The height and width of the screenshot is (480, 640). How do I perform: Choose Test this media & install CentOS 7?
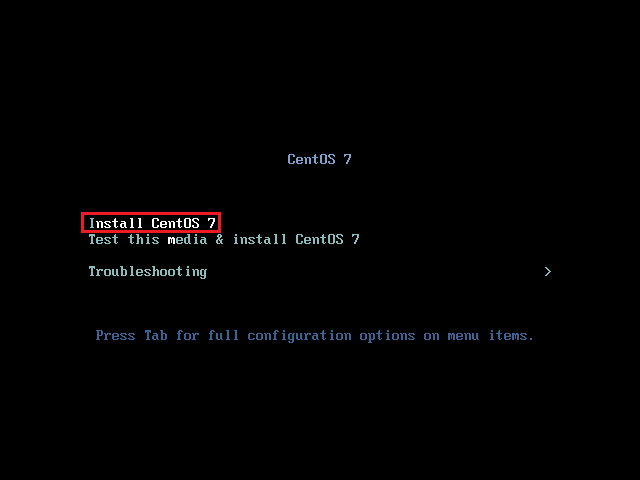224,239
